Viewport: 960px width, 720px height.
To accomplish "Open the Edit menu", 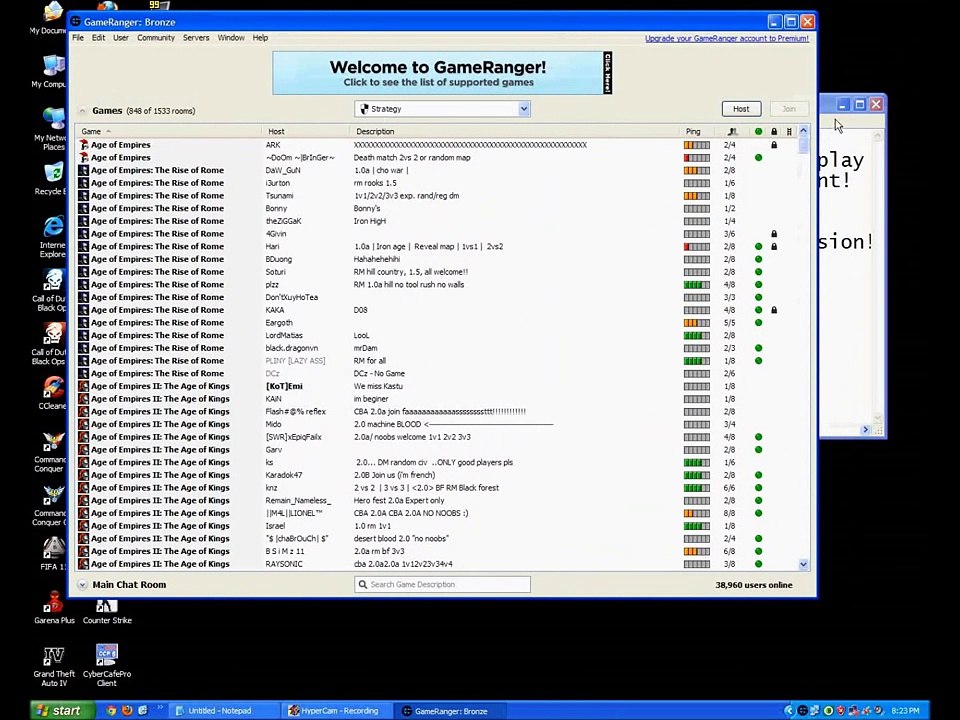I will tap(99, 38).
